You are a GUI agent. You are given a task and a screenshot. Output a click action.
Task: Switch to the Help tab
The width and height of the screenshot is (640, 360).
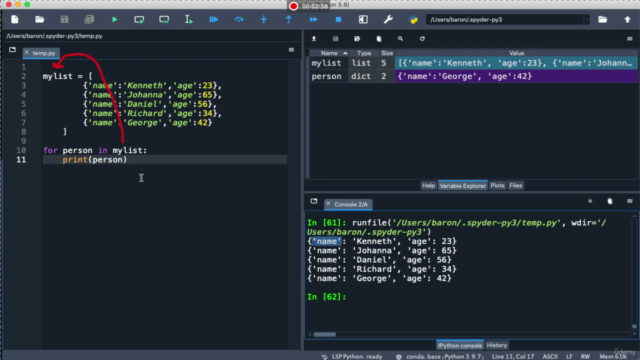pos(428,186)
